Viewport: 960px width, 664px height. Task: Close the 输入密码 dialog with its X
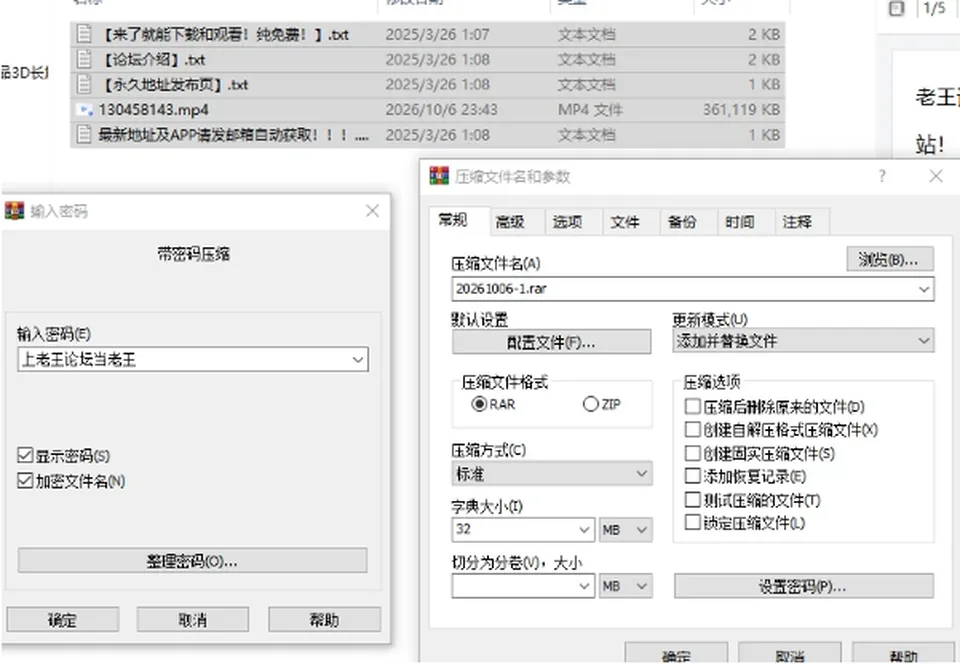372,211
